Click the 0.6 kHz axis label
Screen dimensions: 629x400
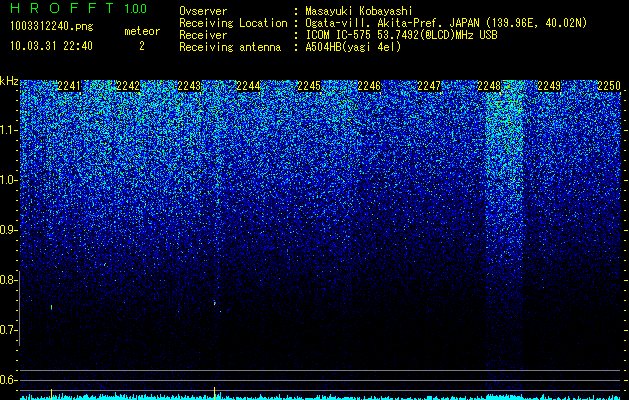pos(8,380)
